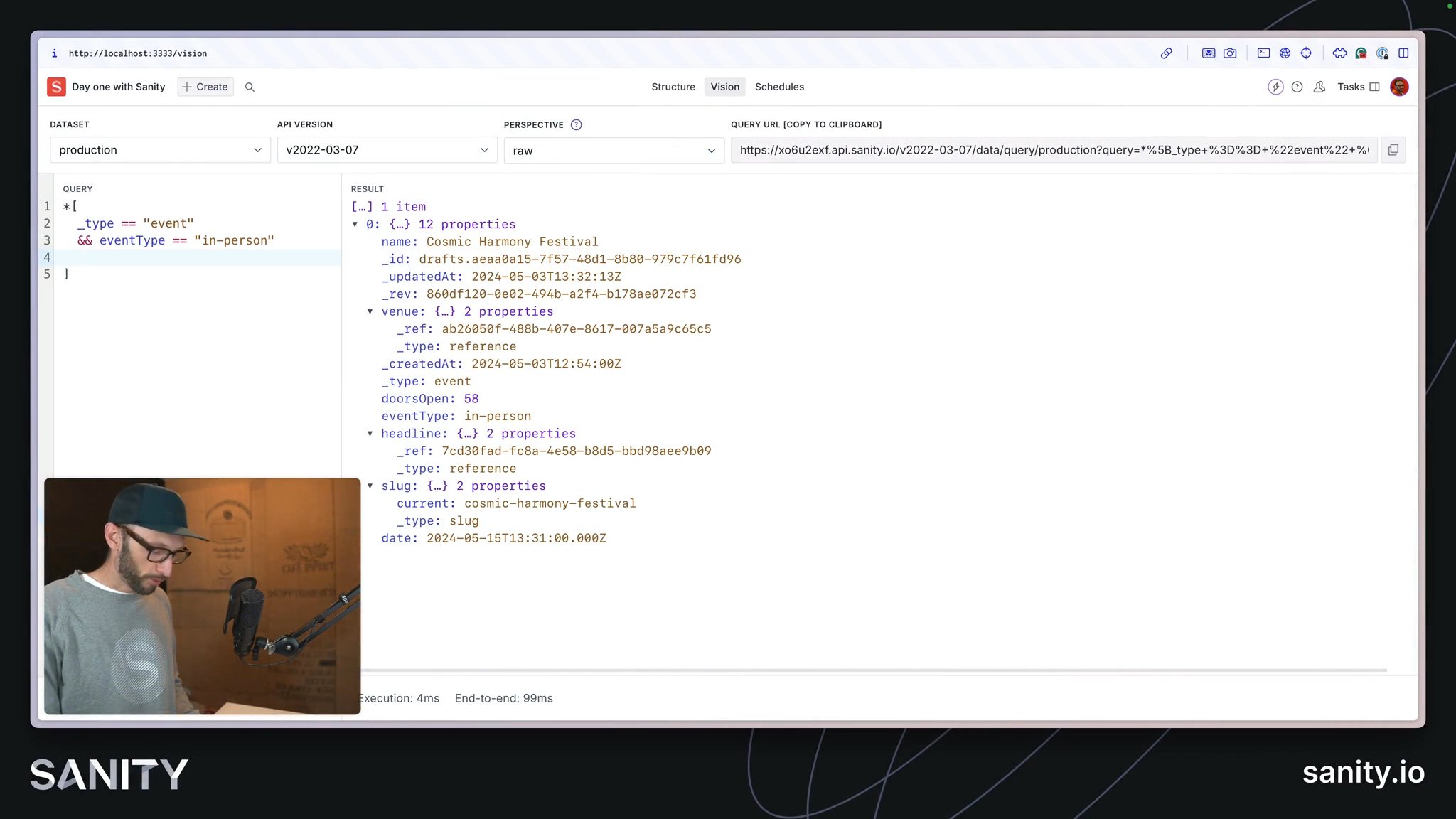Collapse the venue object node
Screen dimensions: 1456x819
[x=370, y=311]
